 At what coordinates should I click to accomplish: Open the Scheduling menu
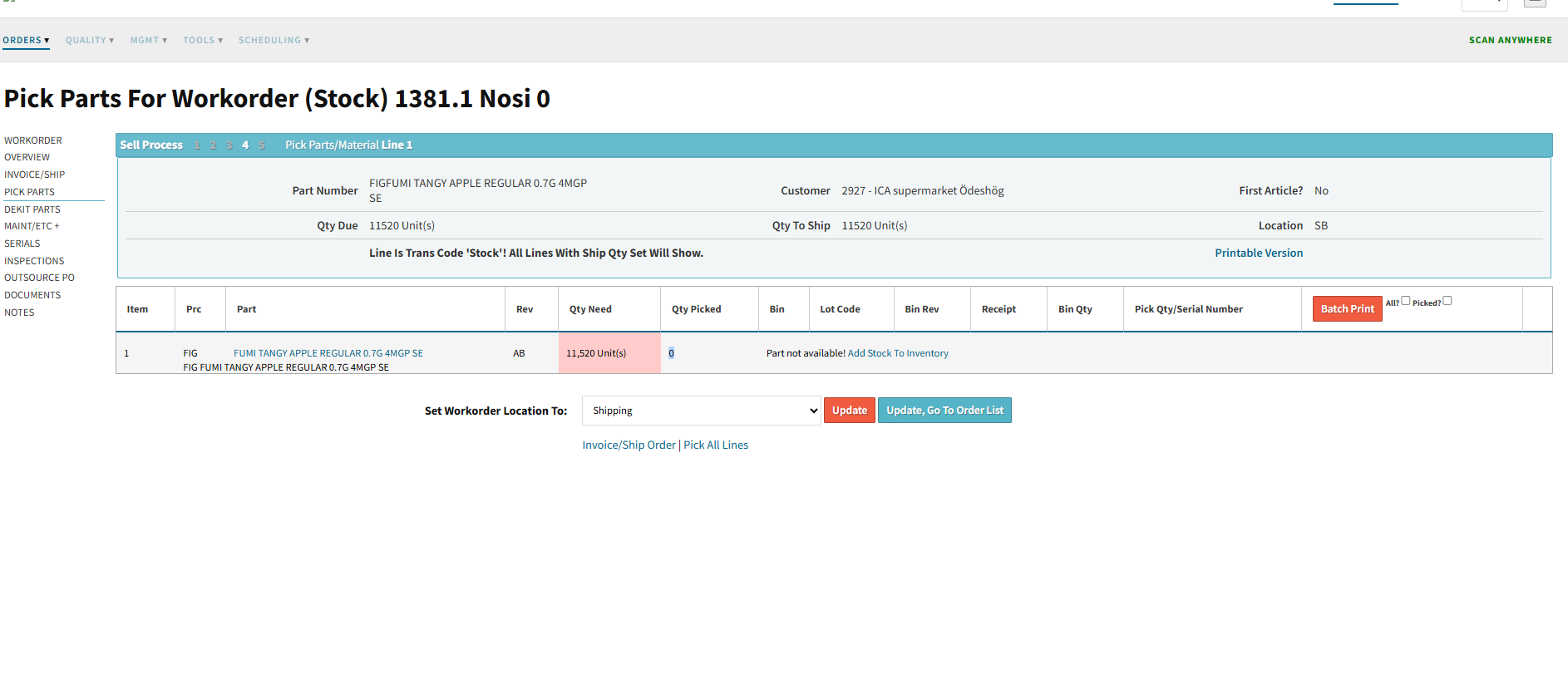(274, 40)
